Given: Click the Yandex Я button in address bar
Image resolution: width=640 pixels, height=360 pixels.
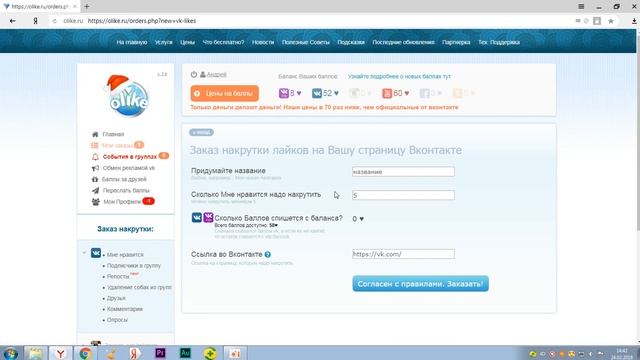Looking at the screenshot, I should click(36, 21).
